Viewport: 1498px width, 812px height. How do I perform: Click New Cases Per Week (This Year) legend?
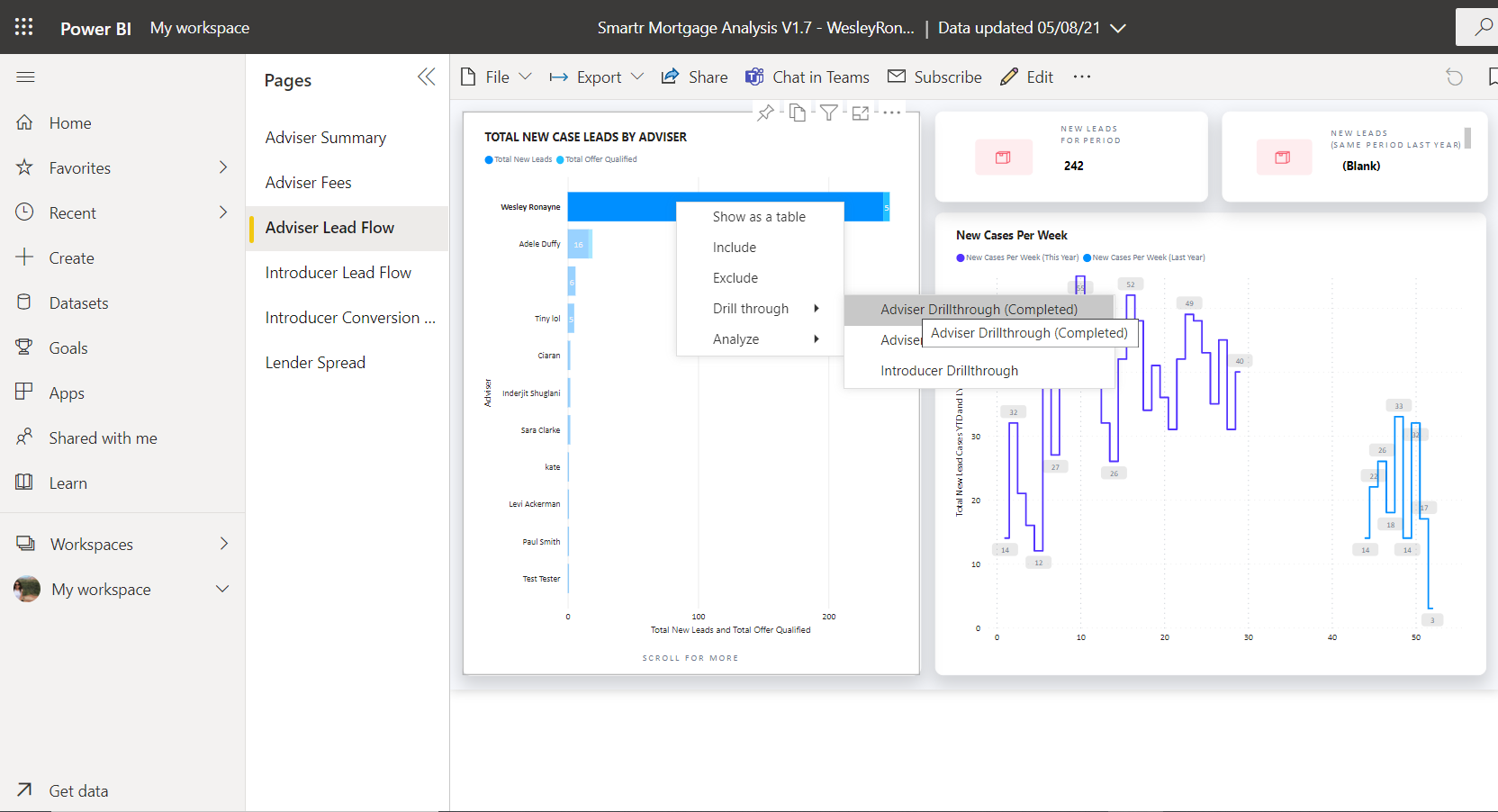(1017, 257)
